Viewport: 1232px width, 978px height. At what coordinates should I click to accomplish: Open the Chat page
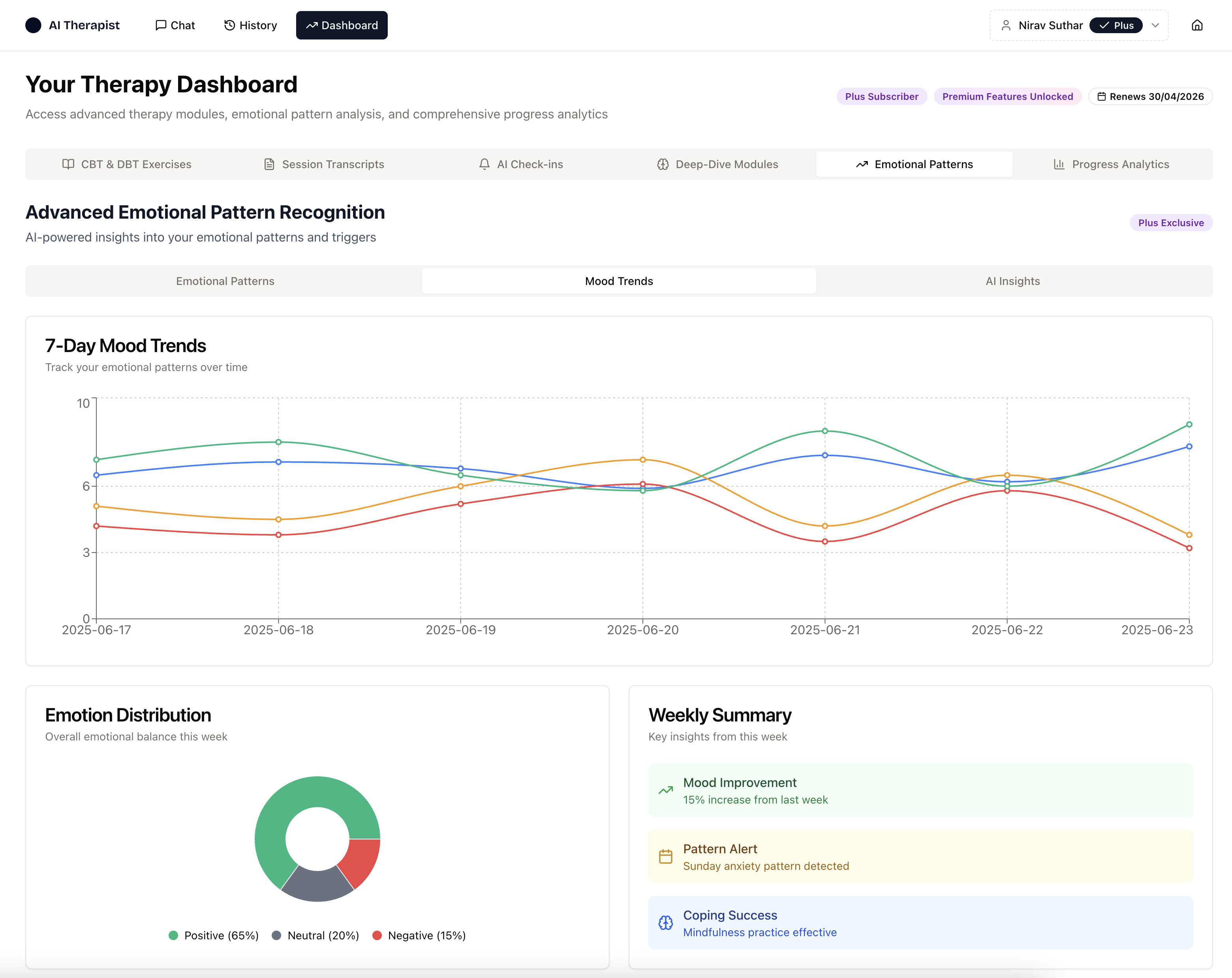175,25
